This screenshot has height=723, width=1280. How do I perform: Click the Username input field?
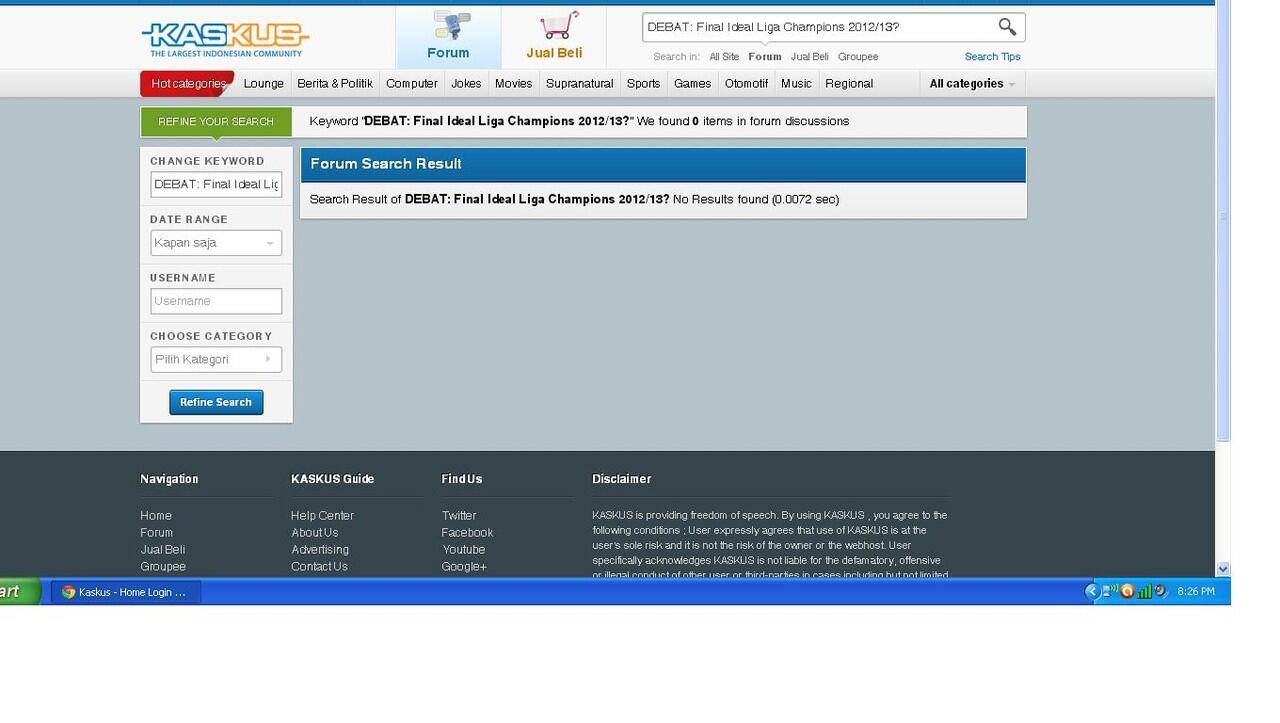click(216, 301)
